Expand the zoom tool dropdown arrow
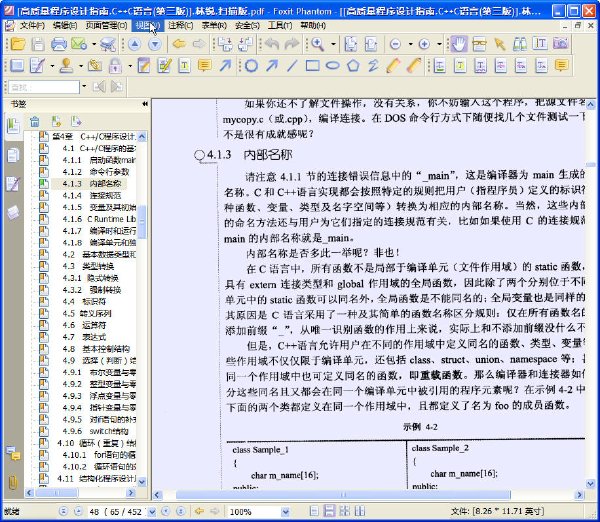The height and width of the screenshot is (522, 600). (x=333, y=44)
